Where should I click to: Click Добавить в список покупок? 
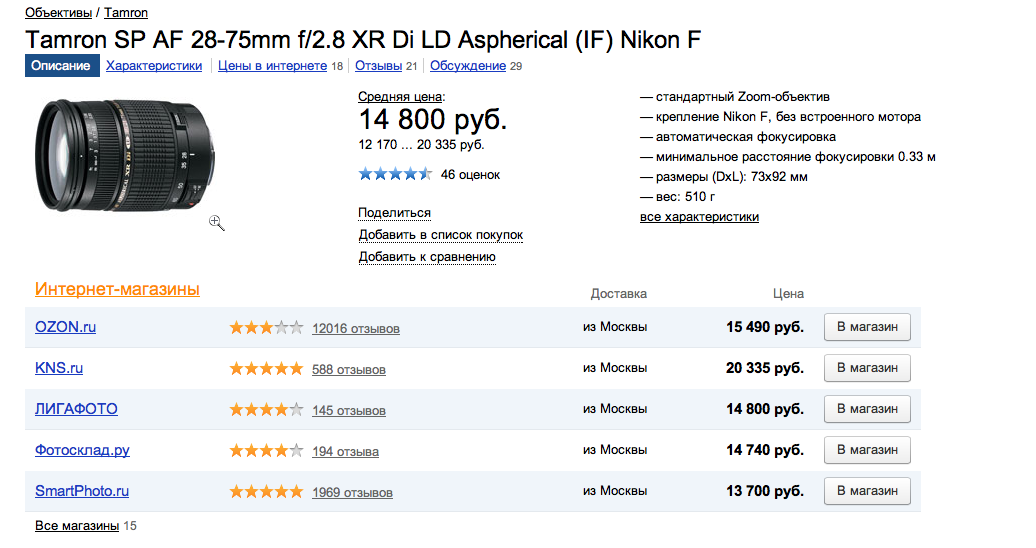[441, 235]
